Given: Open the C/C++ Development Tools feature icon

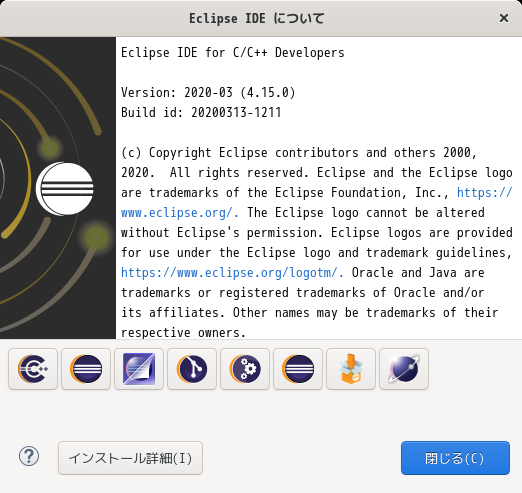Looking at the screenshot, I should point(33,369).
